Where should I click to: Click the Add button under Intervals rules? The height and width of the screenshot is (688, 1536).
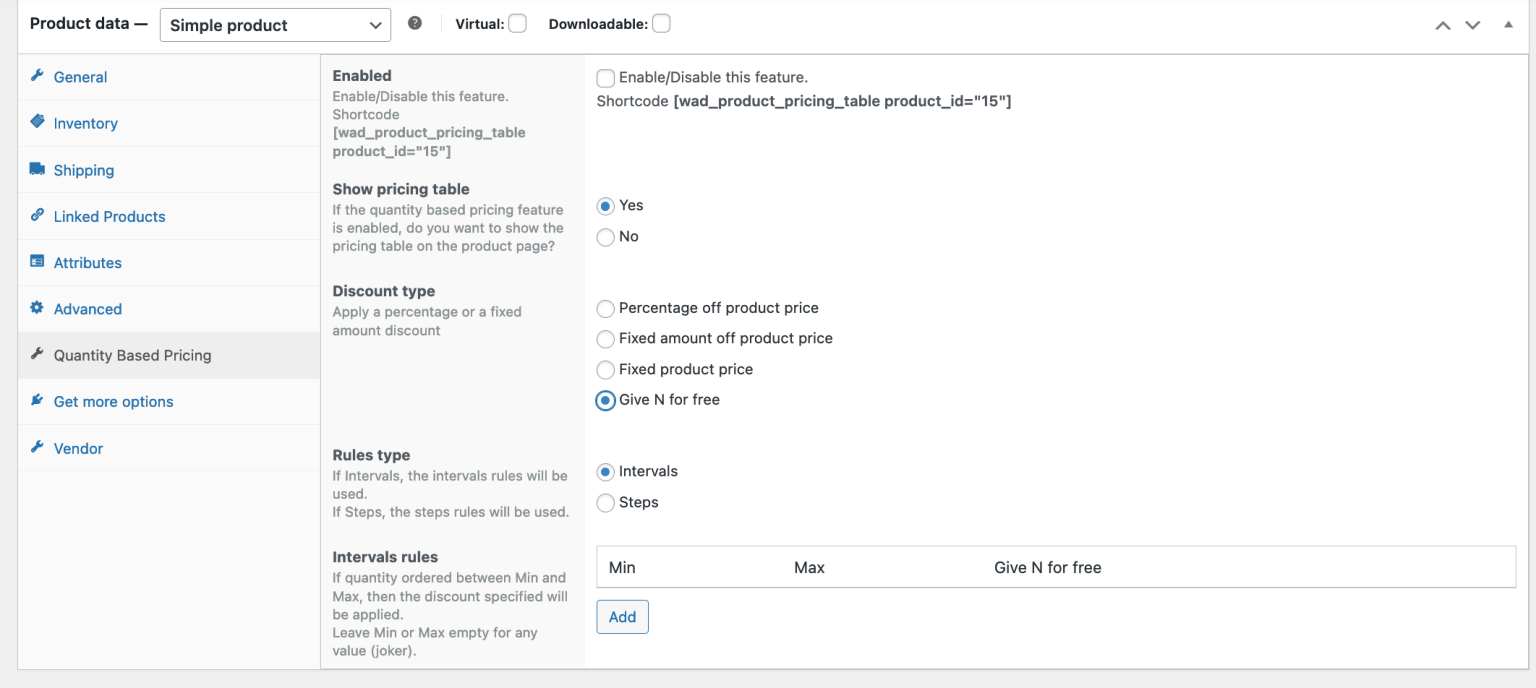point(622,616)
